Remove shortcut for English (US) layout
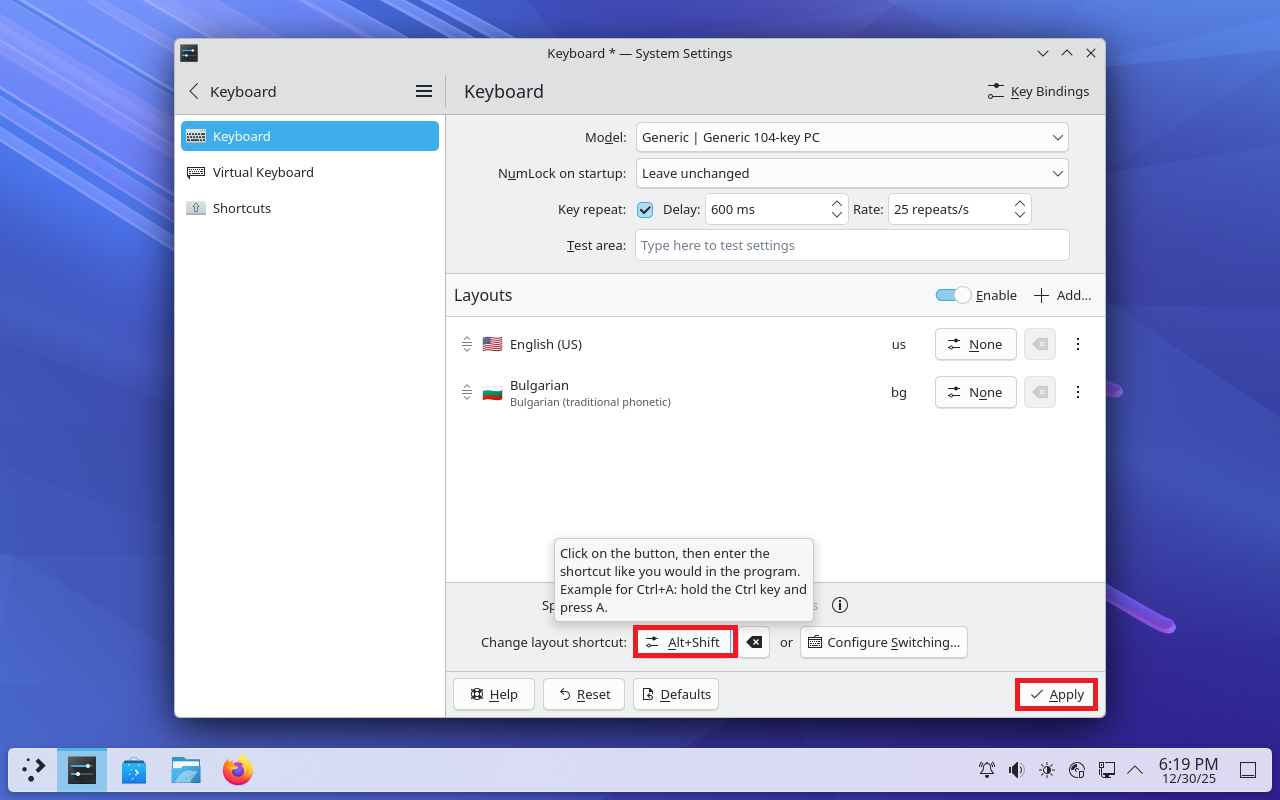Image resolution: width=1280 pixels, height=800 pixels. pos(1039,344)
